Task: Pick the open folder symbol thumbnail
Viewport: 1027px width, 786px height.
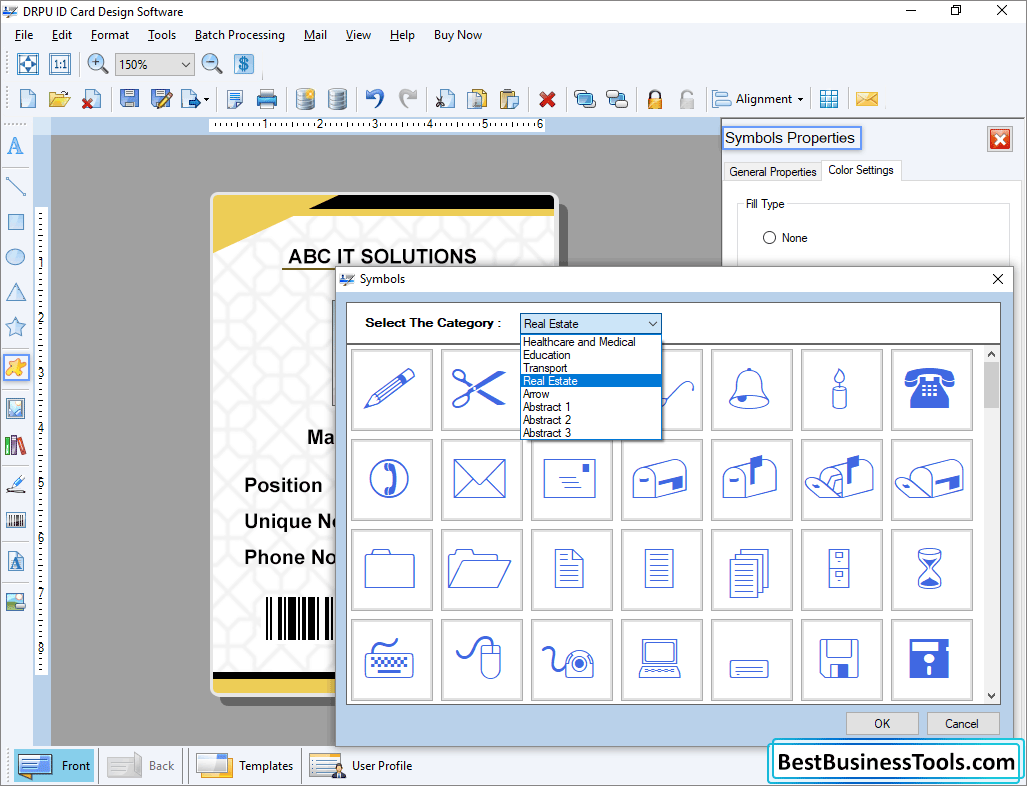Action: tap(481, 570)
